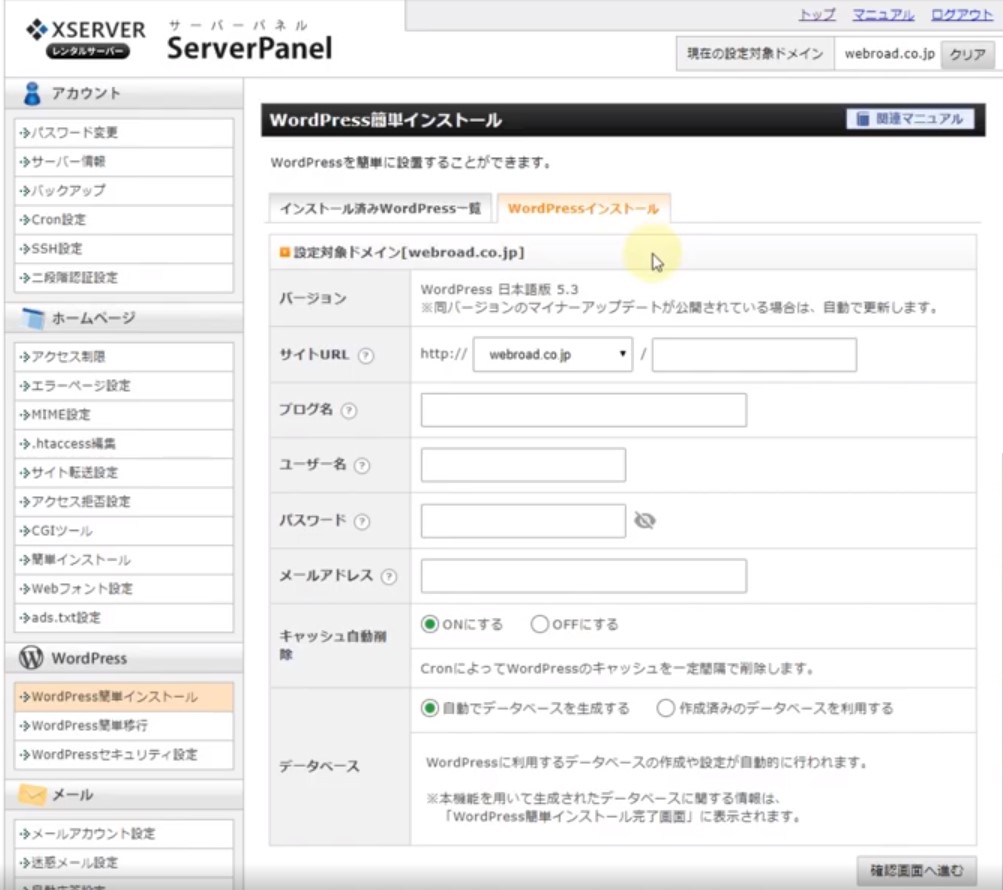1003x890 pixels.
Task: Open 二段階認証設定 in sidebar
Action: click(x=124, y=278)
